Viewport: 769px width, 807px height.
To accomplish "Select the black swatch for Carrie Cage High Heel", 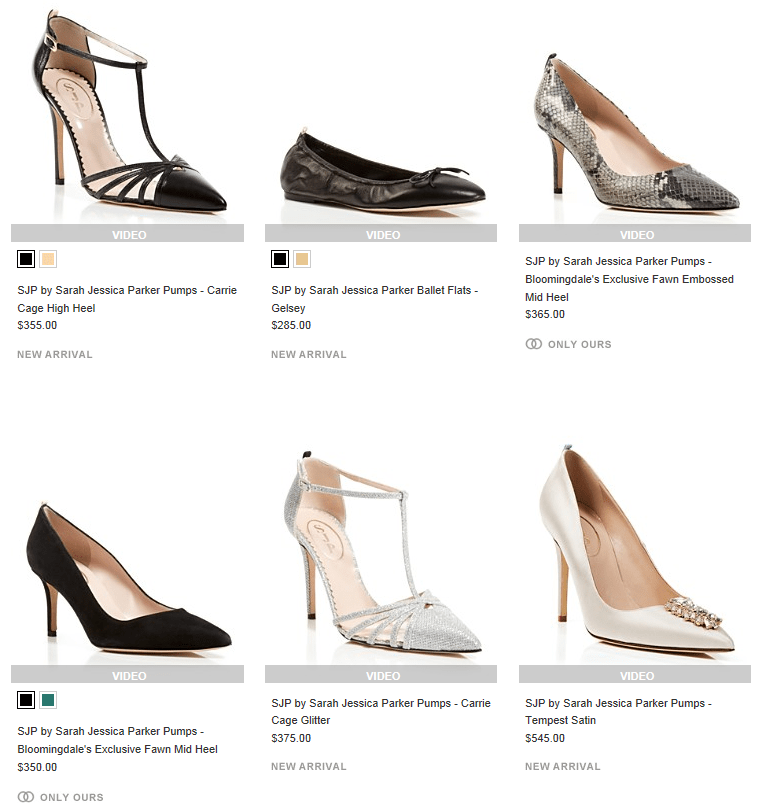I will 25,258.
